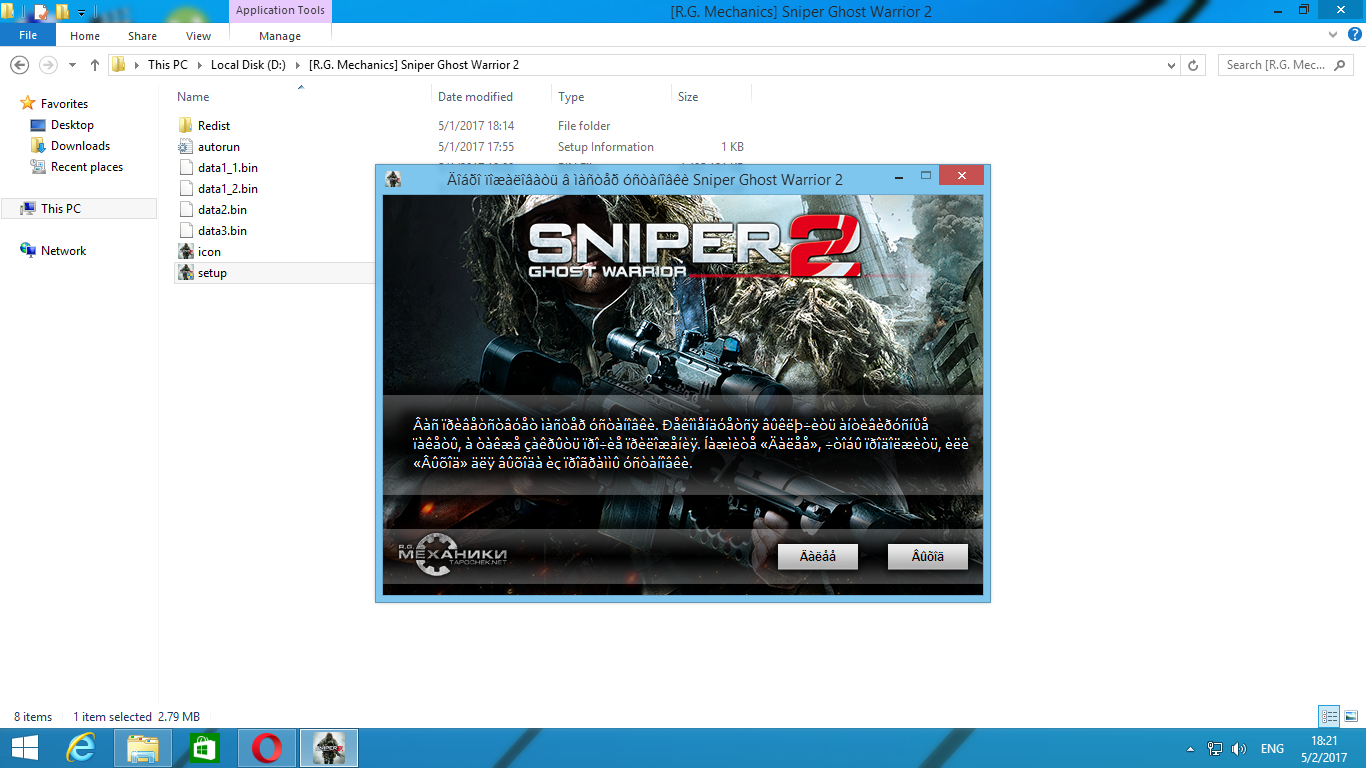This screenshot has width=1366, height=768.
Task: Expand the chevron after This PC in breadcrumb
Action: [198, 65]
